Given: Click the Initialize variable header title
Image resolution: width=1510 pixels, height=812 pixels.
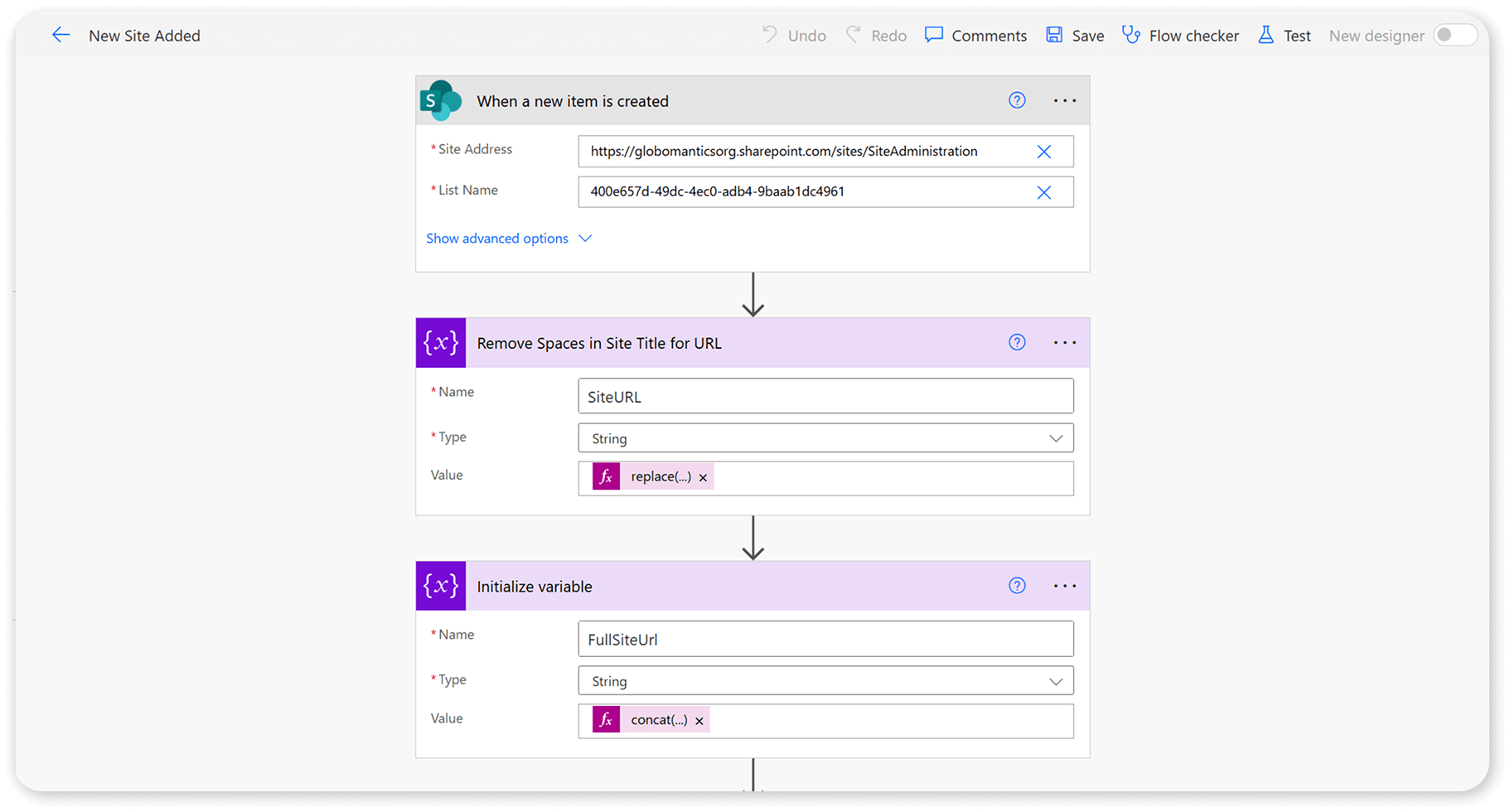Looking at the screenshot, I should (535, 587).
